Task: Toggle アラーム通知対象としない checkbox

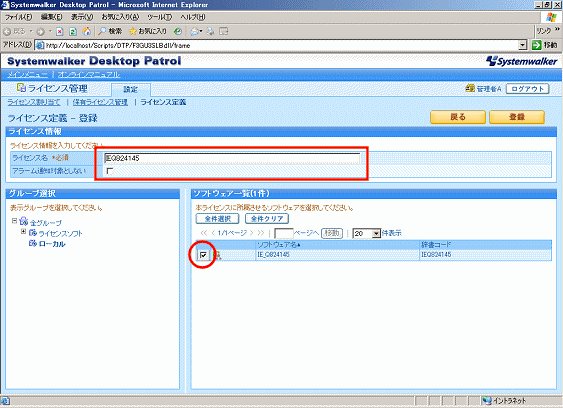Action: (x=110, y=171)
